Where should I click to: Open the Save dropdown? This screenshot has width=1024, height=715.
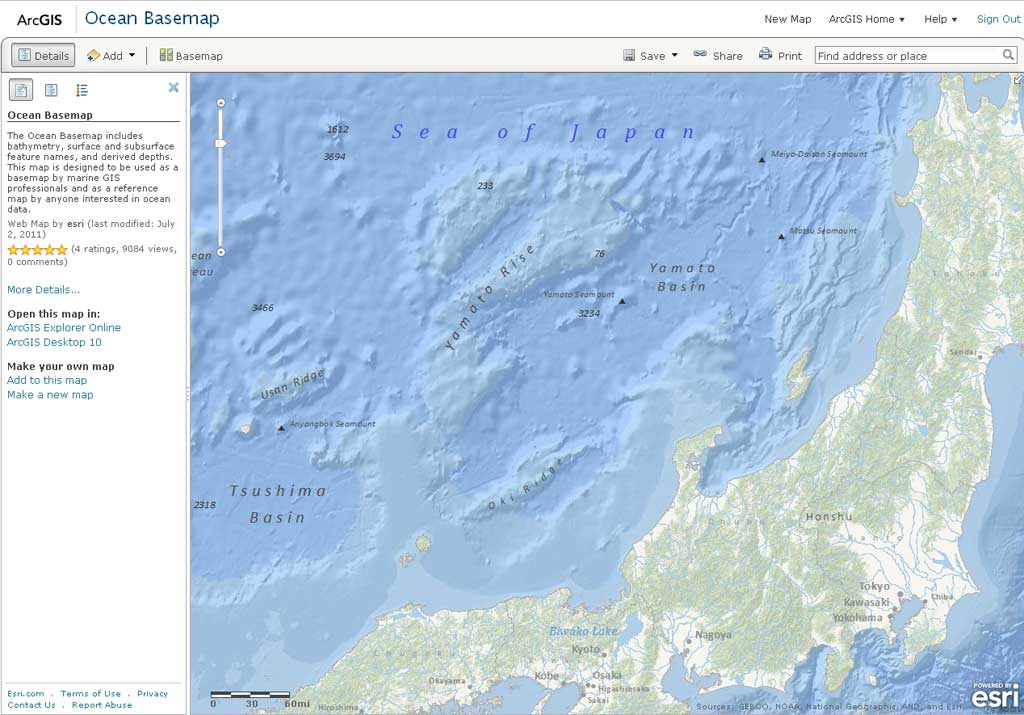650,56
